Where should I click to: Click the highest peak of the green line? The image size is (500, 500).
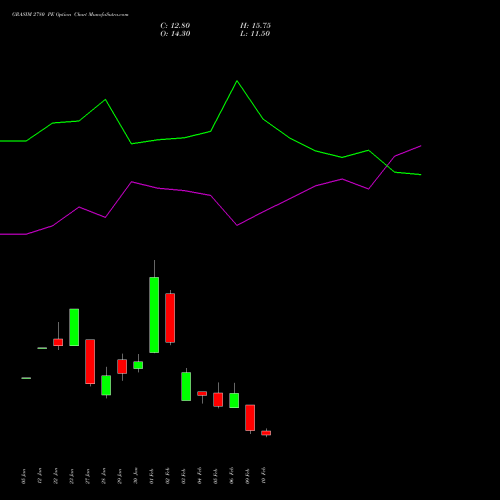[237, 81]
